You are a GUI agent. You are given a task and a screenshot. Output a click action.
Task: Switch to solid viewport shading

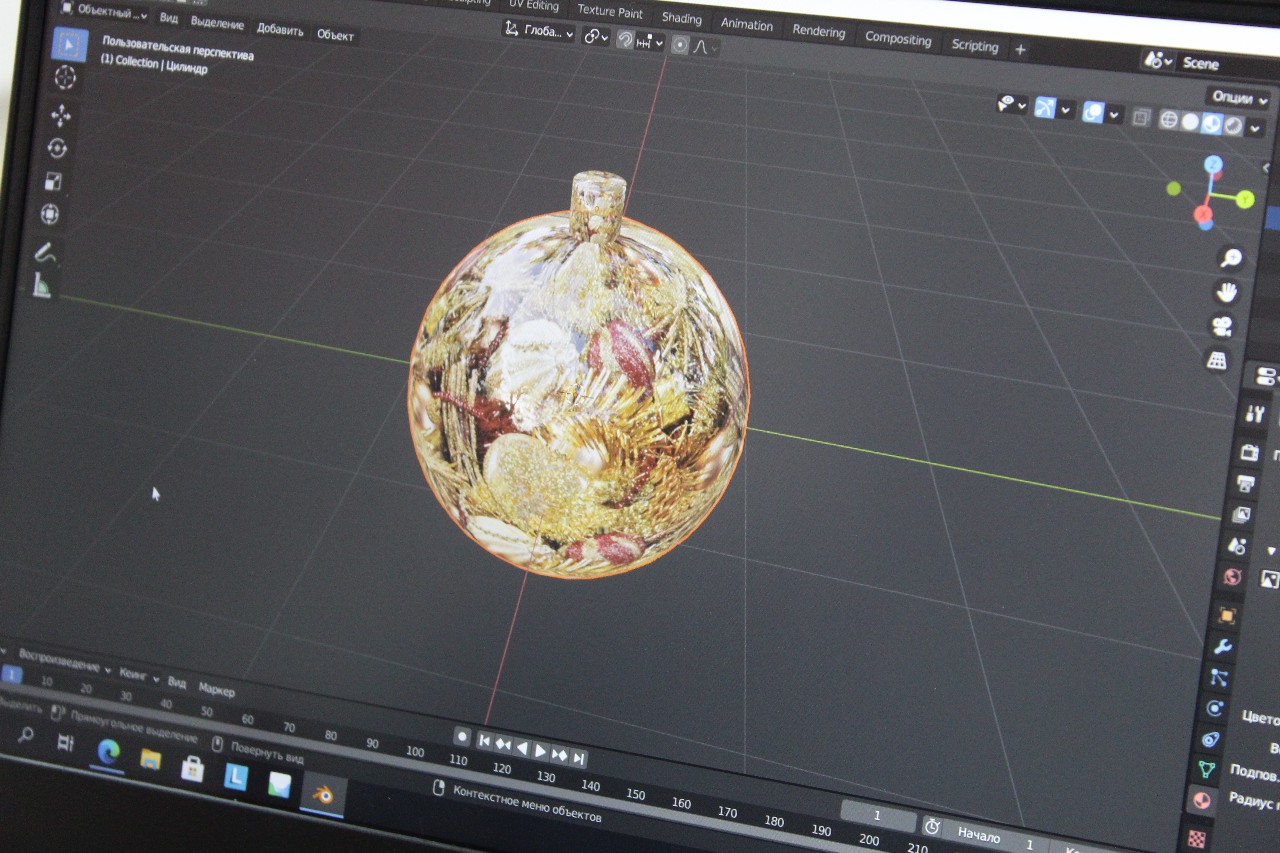pos(1189,122)
